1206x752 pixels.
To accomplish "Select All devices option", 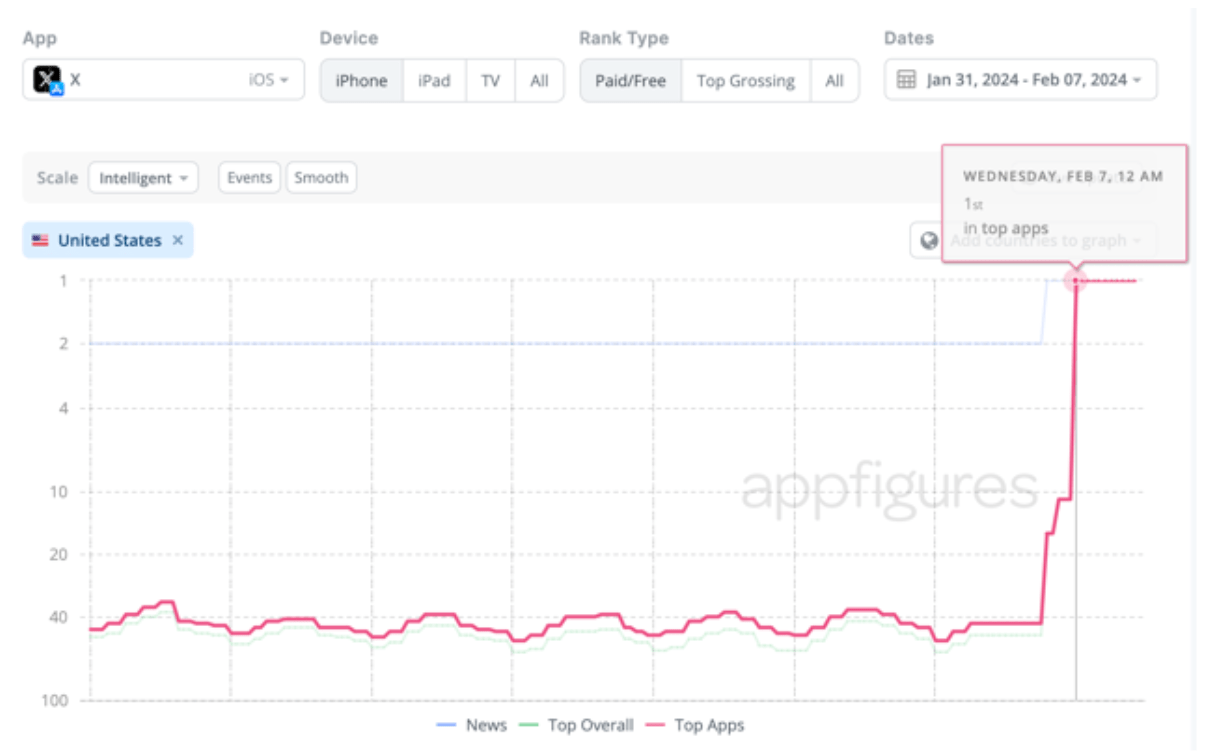I will 539,81.
